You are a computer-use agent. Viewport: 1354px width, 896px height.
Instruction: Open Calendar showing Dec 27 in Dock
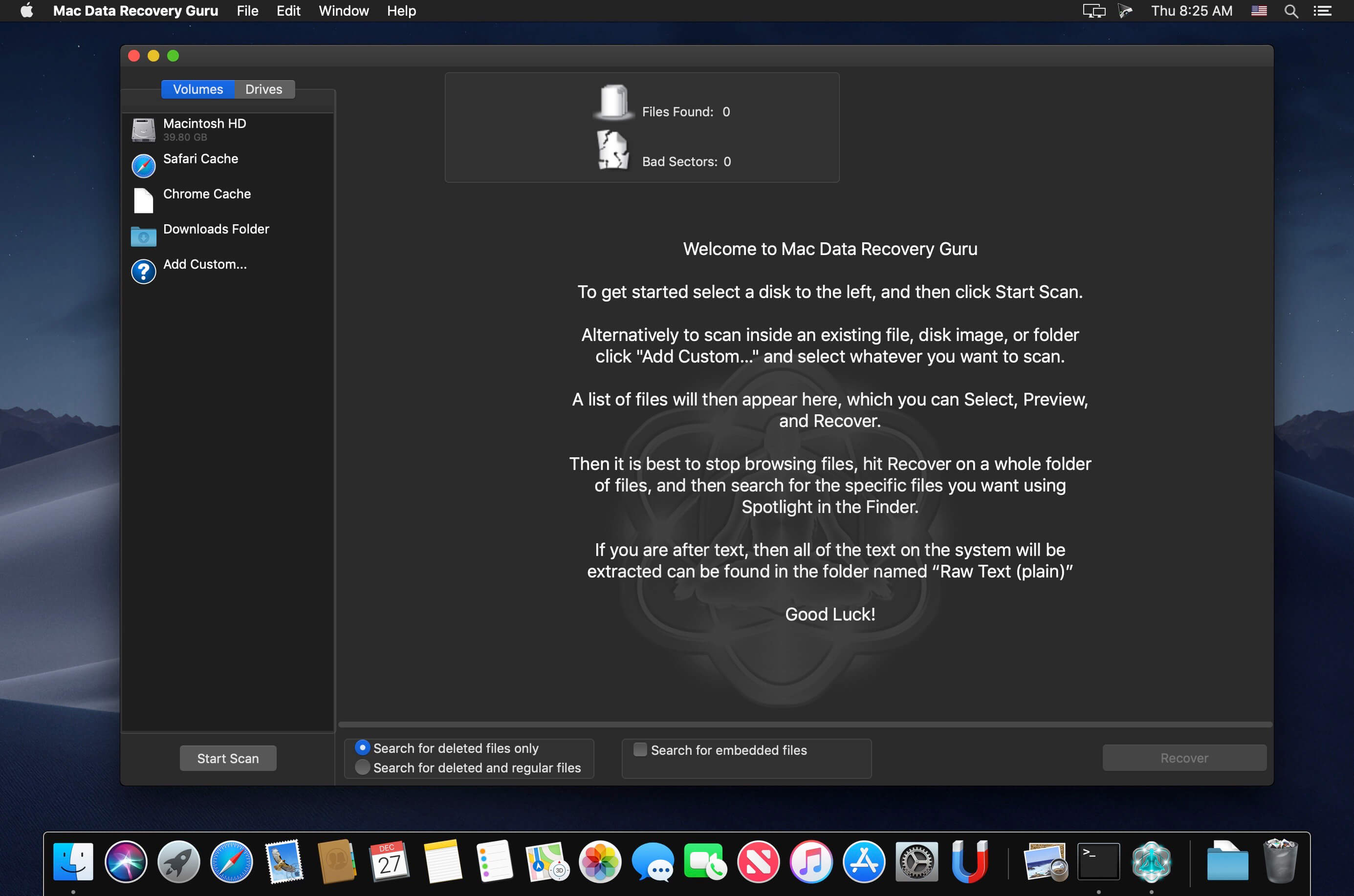pyautogui.click(x=390, y=862)
